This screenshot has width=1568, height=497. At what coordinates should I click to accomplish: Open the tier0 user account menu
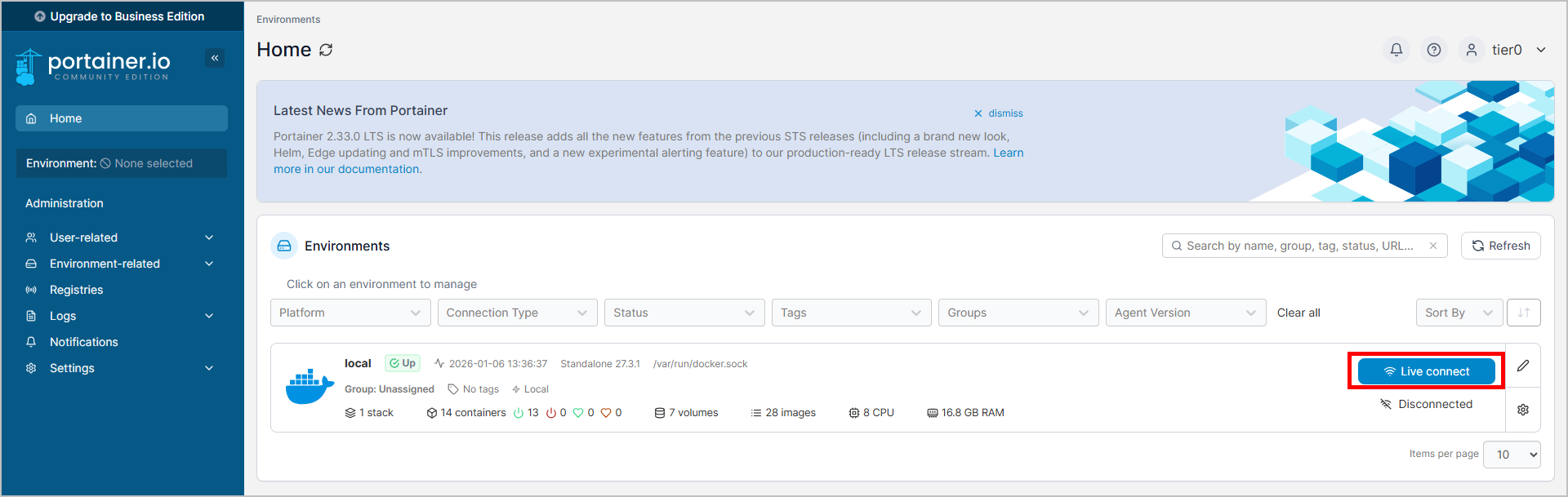pyautogui.click(x=1505, y=50)
